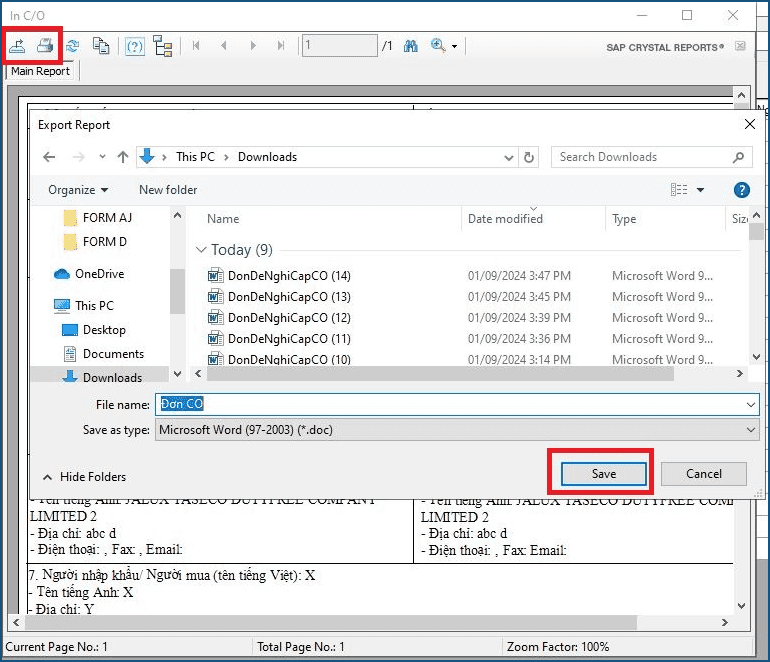The image size is (770, 662).
Task: Click the Print Report toolbar icon
Action: click(45, 46)
